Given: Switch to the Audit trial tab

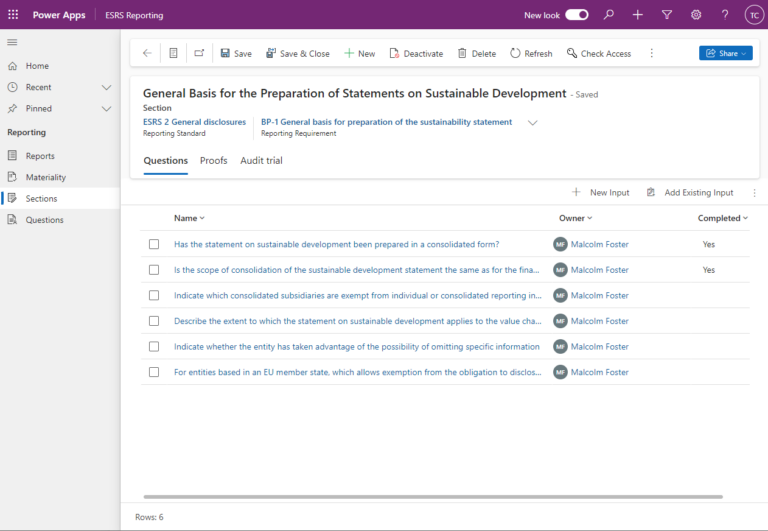Looking at the screenshot, I should click(261, 160).
